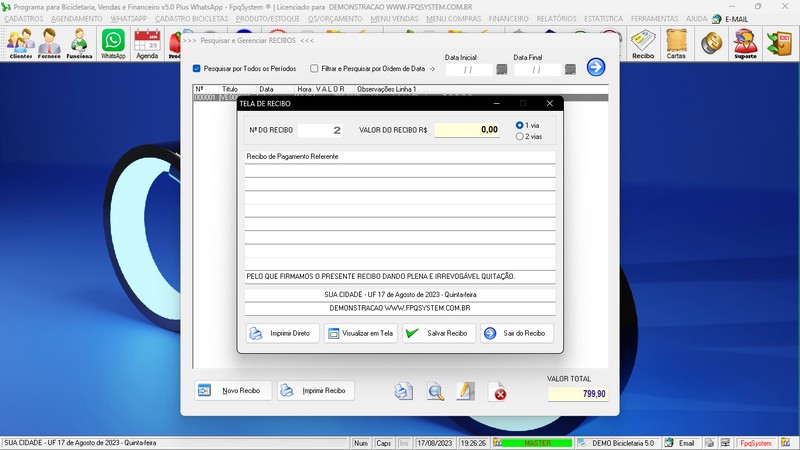This screenshot has width=800, height=450.
Task: Open the FINANCEIRO menu
Action: [x=509, y=19]
